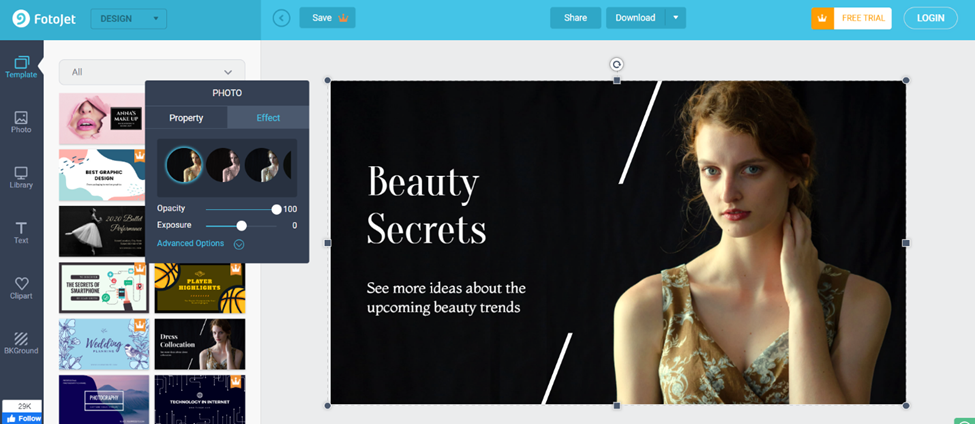Click the LOGIN button
The image size is (975, 424).
pos(931,18)
